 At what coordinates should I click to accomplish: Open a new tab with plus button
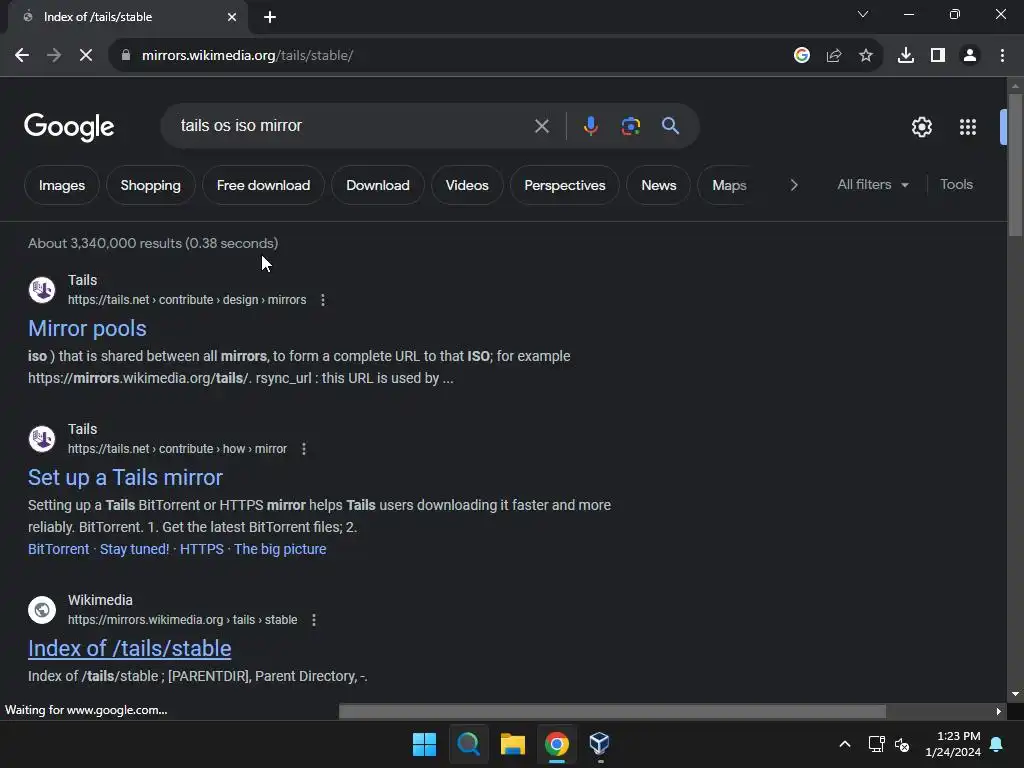(270, 17)
